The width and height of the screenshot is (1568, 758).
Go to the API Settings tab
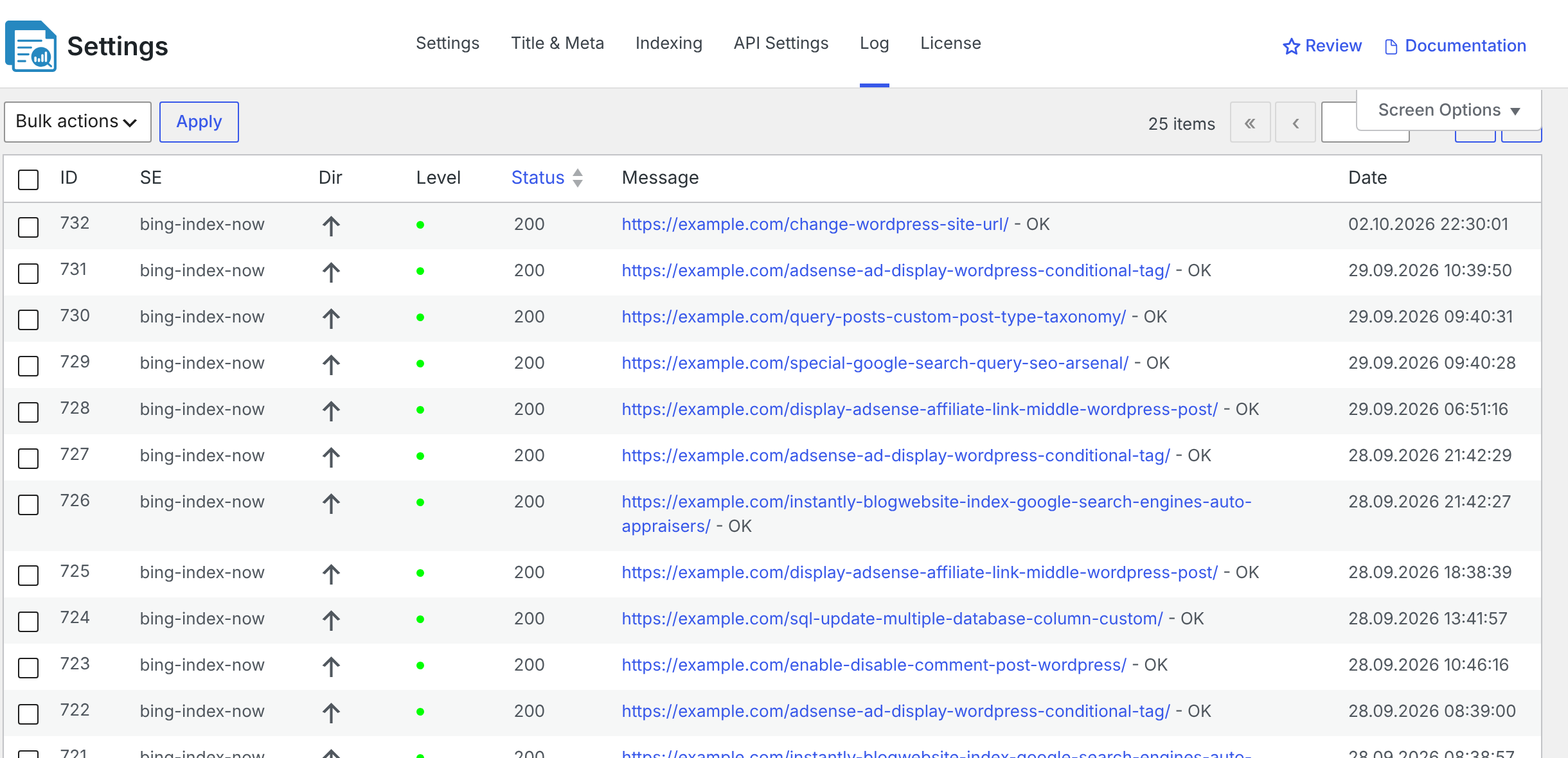point(781,43)
